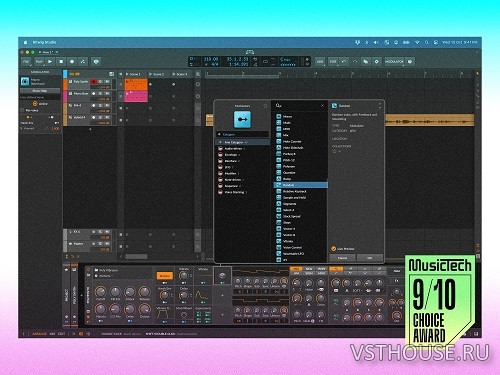Viewport: 500px width, 375px height.
Task: Start playback with the transport Play button
Action: pos(50,62)
